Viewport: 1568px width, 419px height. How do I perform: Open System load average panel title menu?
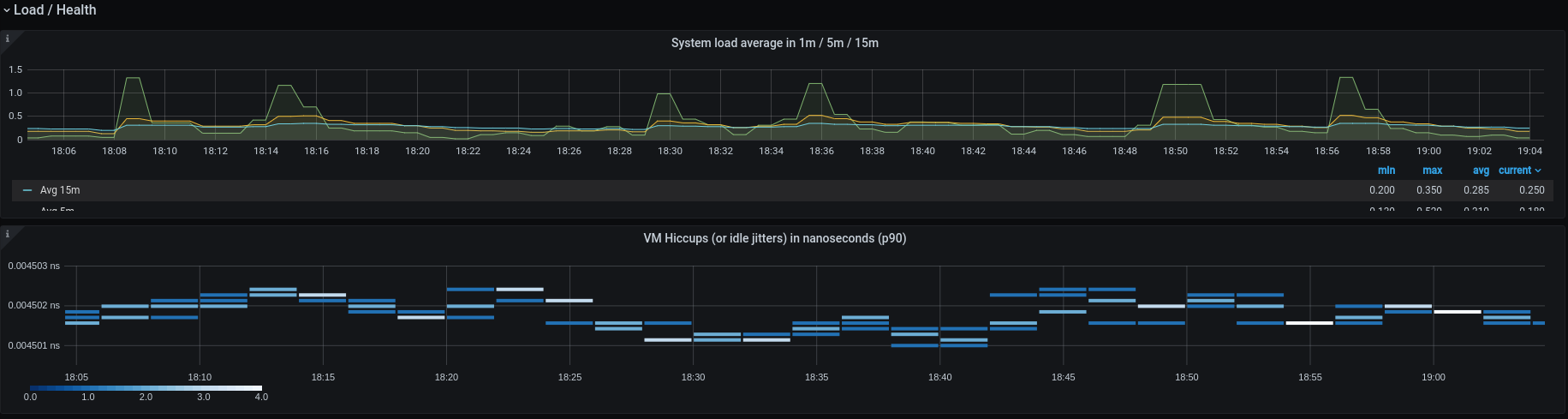click(774, 43)
